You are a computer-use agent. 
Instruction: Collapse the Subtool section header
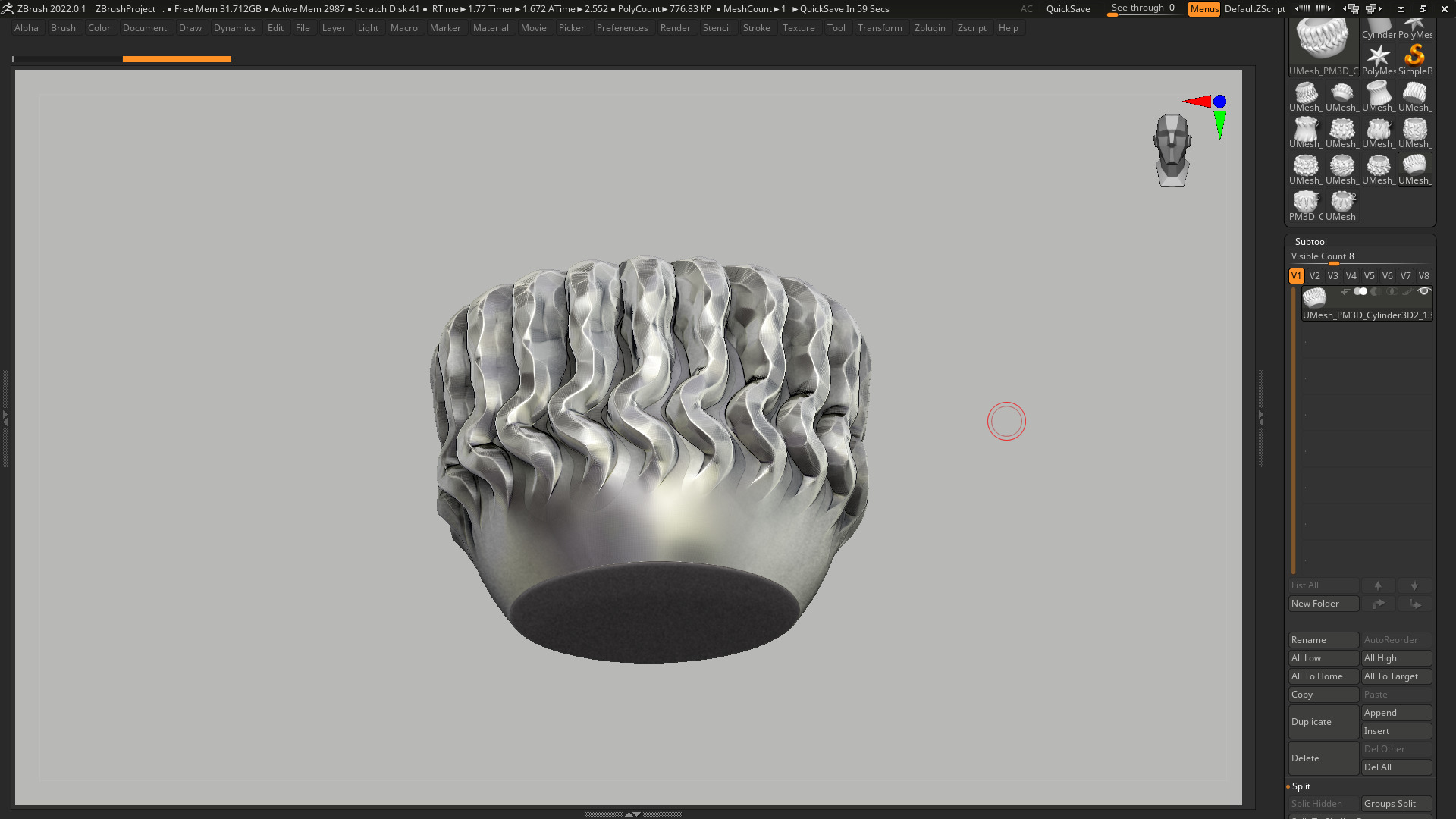coord(1310,241)
